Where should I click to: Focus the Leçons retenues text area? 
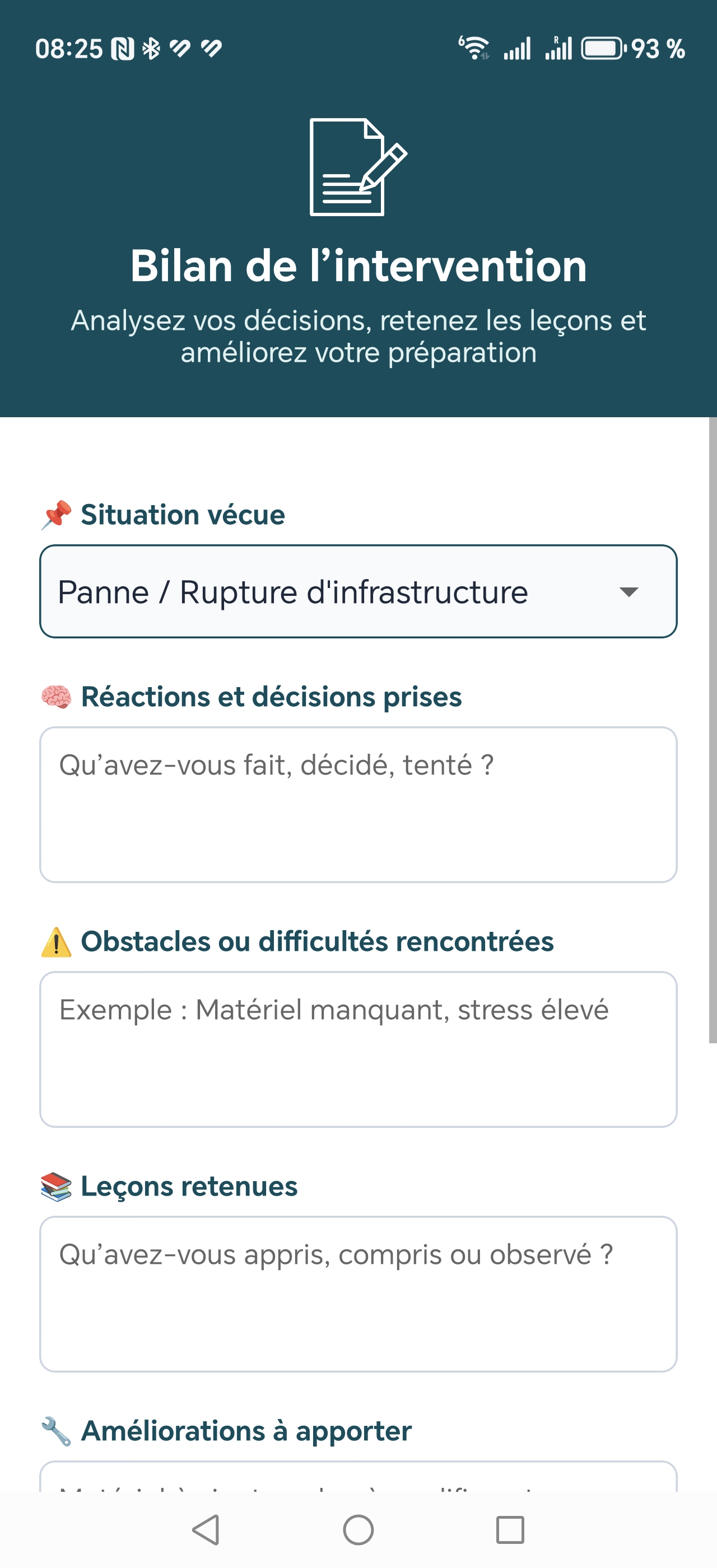358,1294
